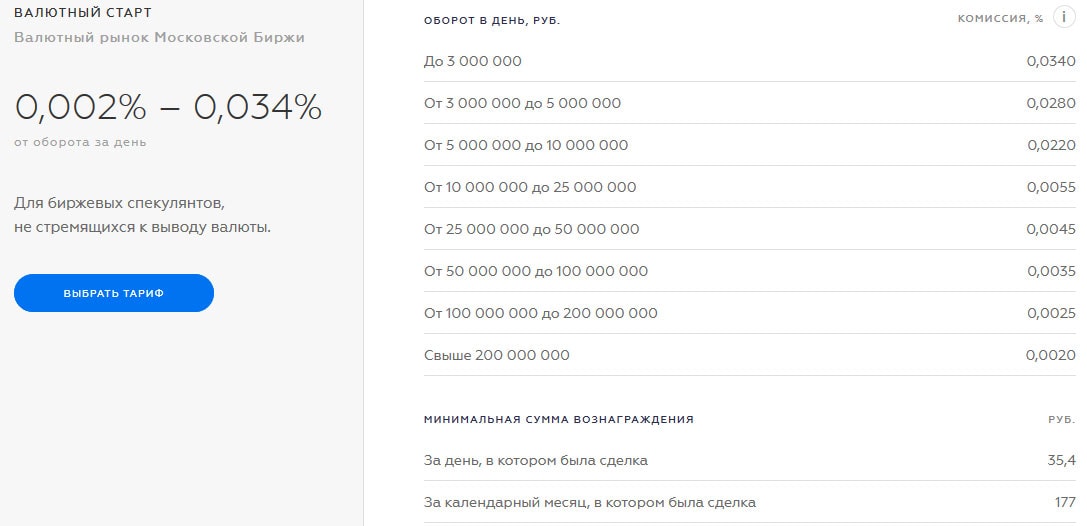Click the КОМИССИЯ, % column header
Viewport: 1087px width, 526px height.
click(x=1000, y=19)
